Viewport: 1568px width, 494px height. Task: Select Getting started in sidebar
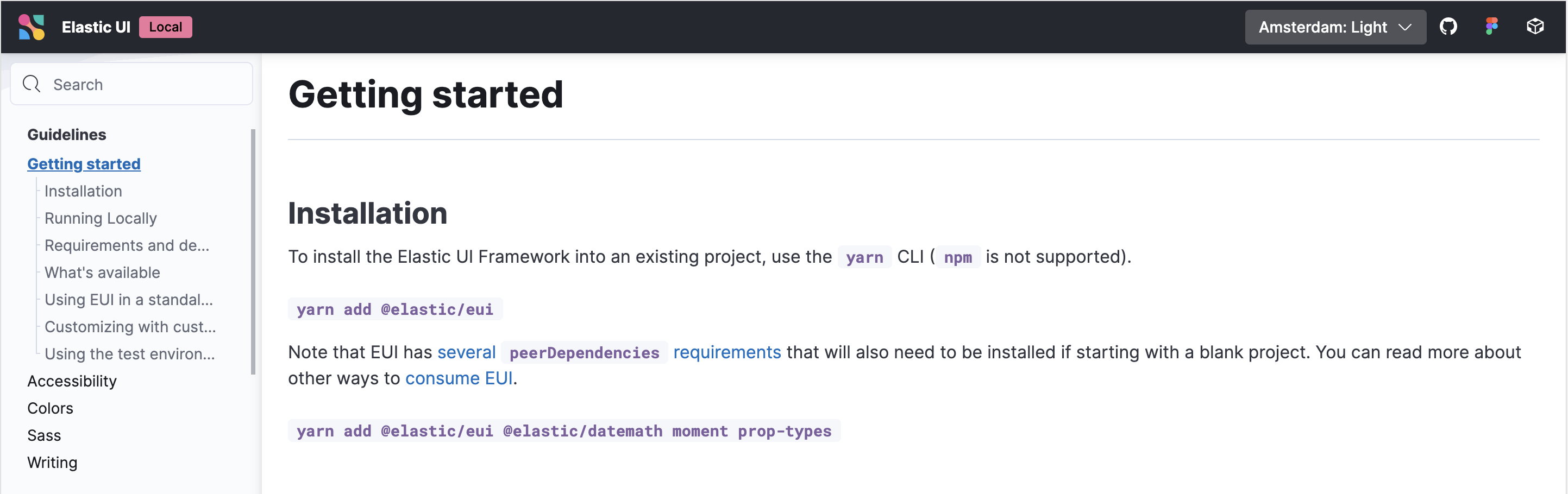84,163
